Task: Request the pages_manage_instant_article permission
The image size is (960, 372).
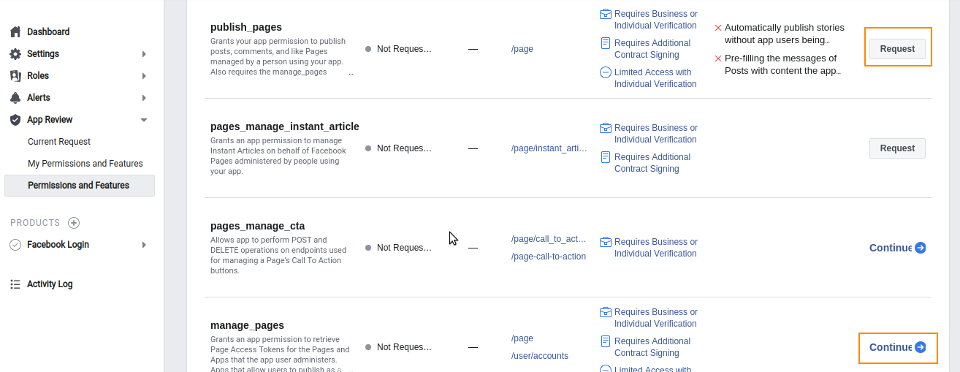Action: coord(897,148)
